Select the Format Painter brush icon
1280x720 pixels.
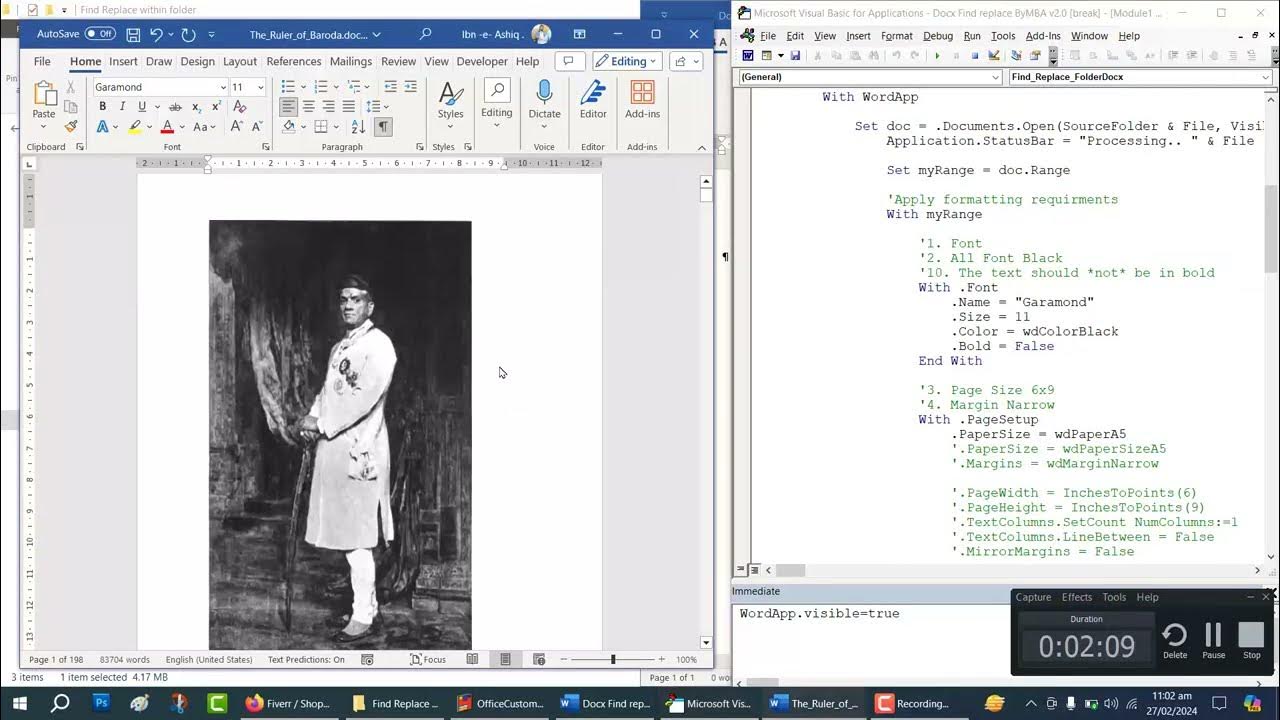click(70, 127)
